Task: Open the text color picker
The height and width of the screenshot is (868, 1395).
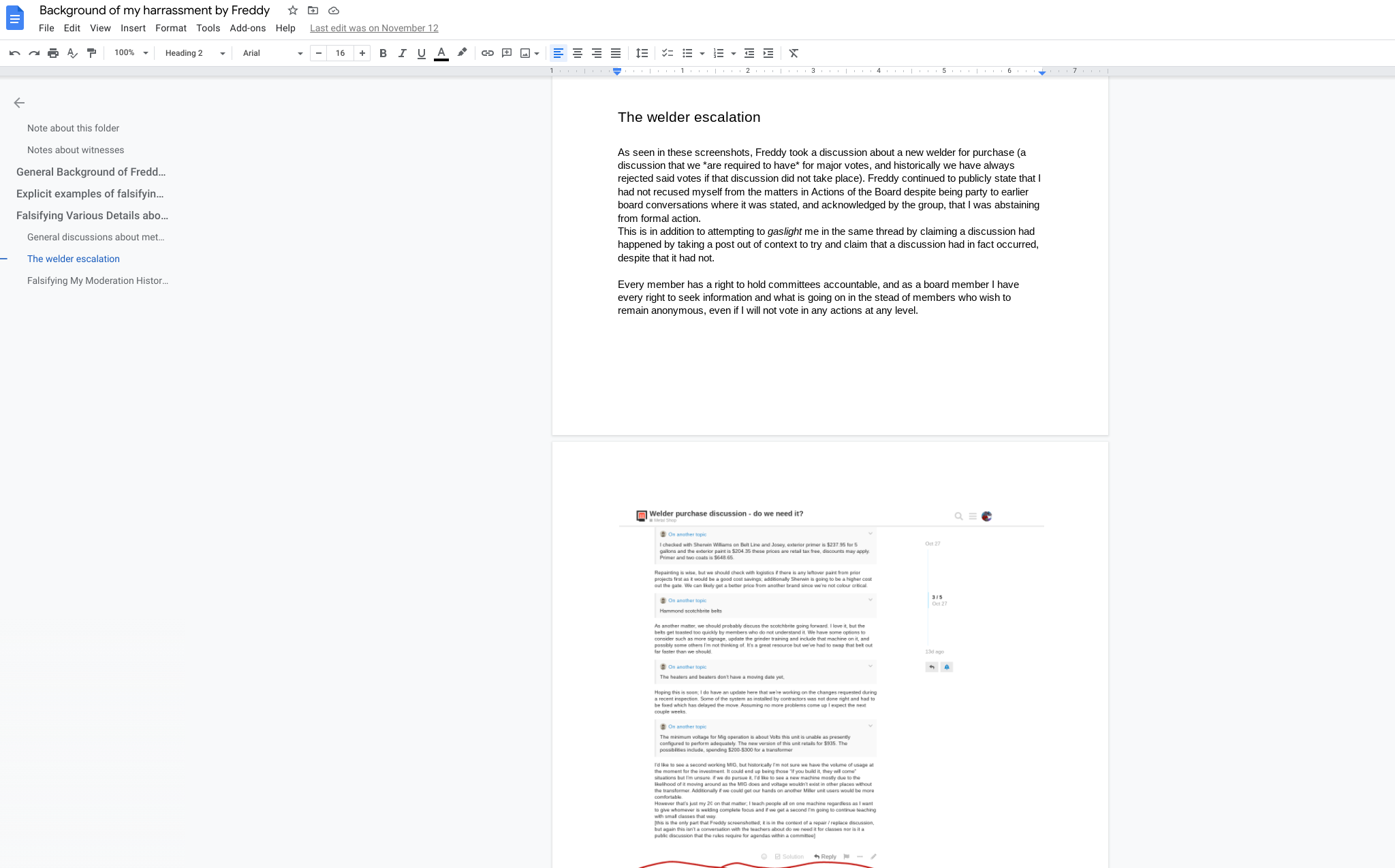Action: 441,53
